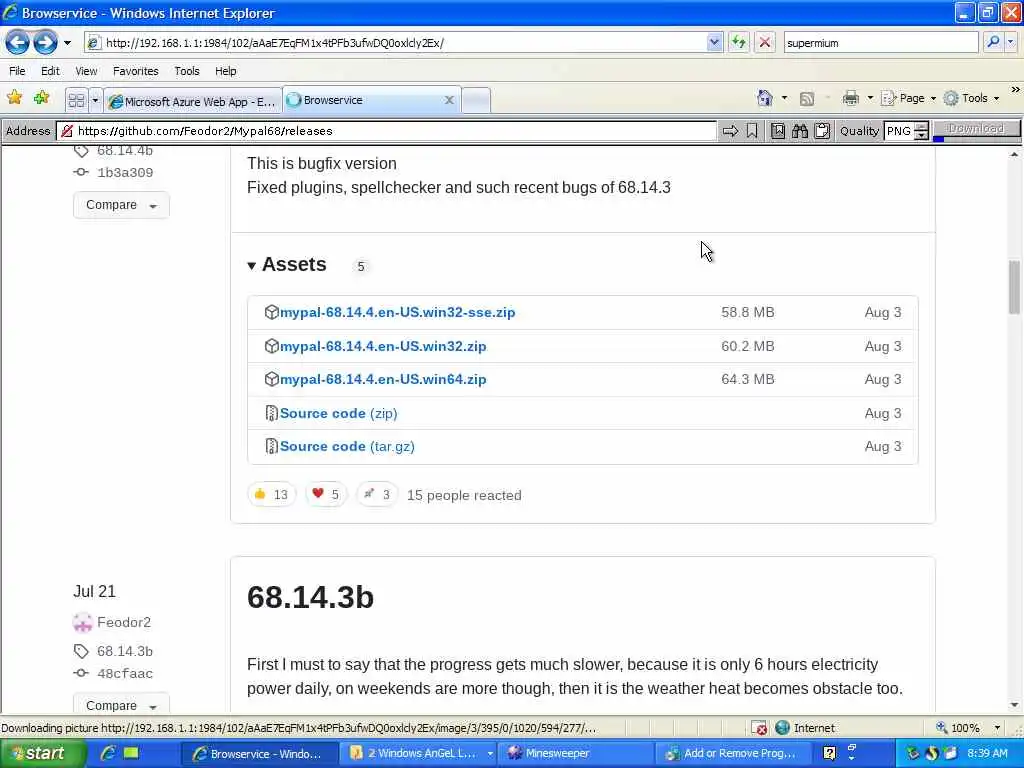Switch to the Microsoft Azure Web App tab
Viewport: 1024px width, 768px height.
click(193, 101)
